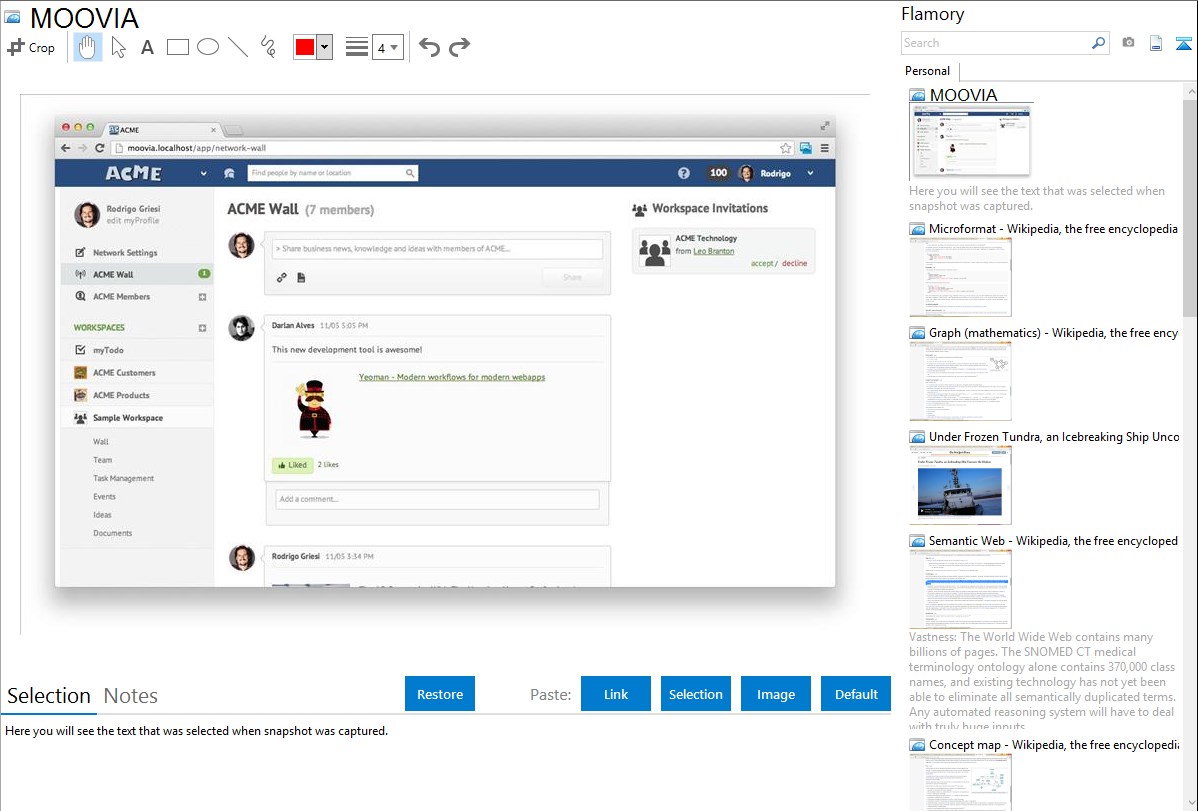Open the Personal tab
The height and width of the screenshot is (811, 1198).
pyautogui.click(x=927, y=71)
